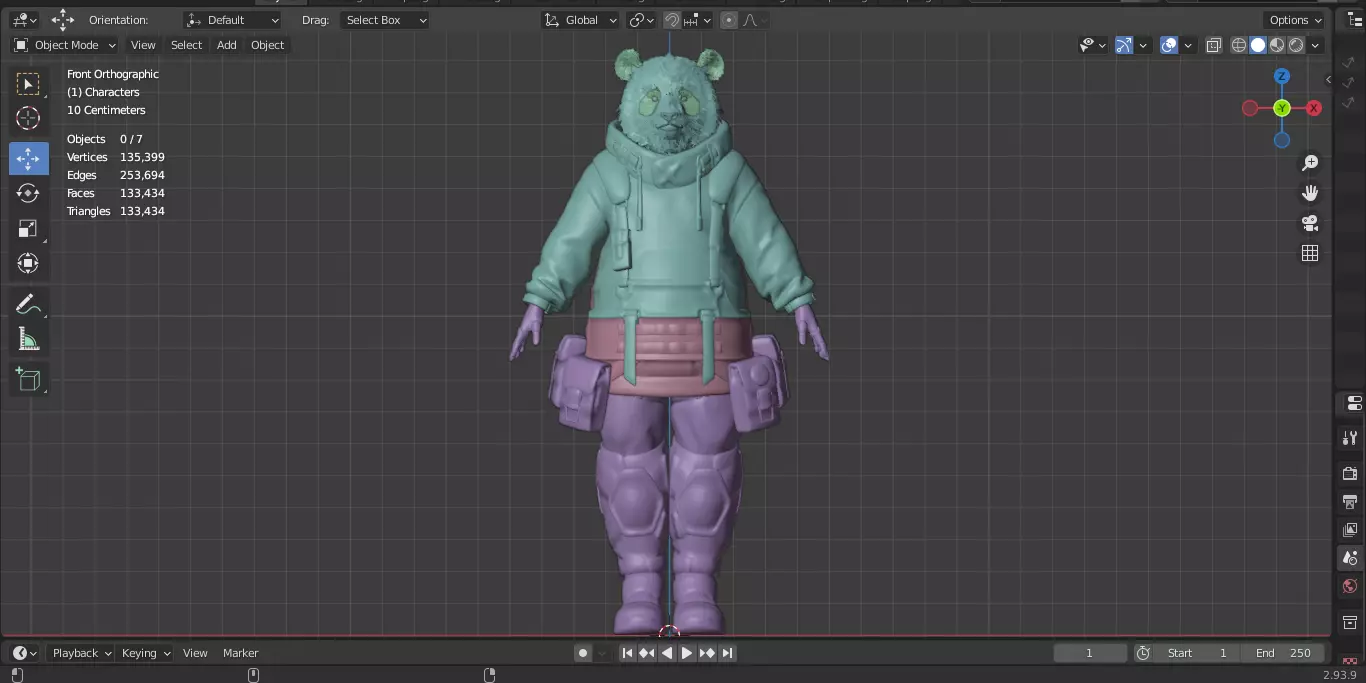Open Output properties tab with printer icon
Image resolution: width=1366 pixels, height=683 pixels.
1350,501
